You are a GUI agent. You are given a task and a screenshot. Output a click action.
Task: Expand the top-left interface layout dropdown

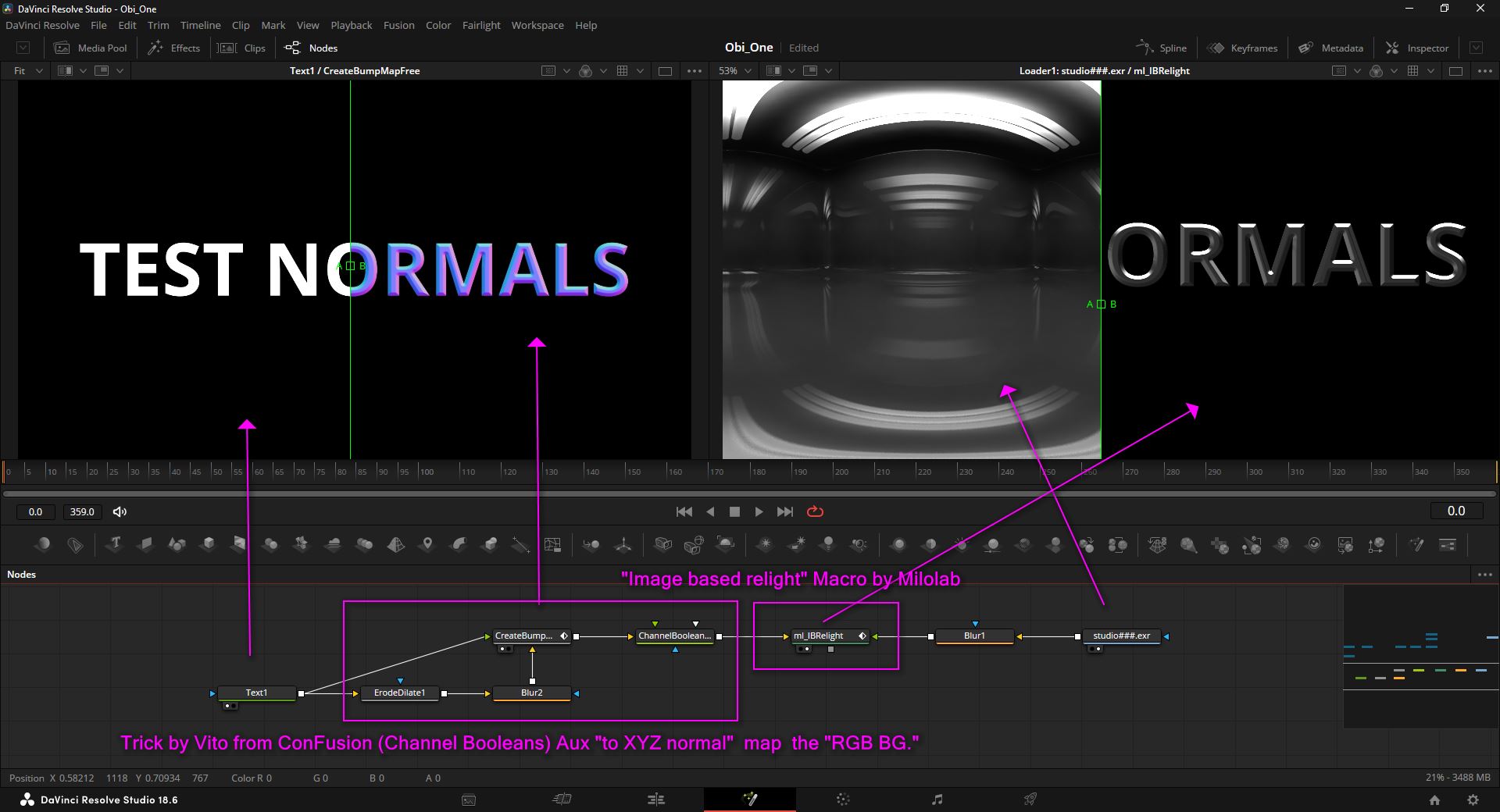point(23,48)
